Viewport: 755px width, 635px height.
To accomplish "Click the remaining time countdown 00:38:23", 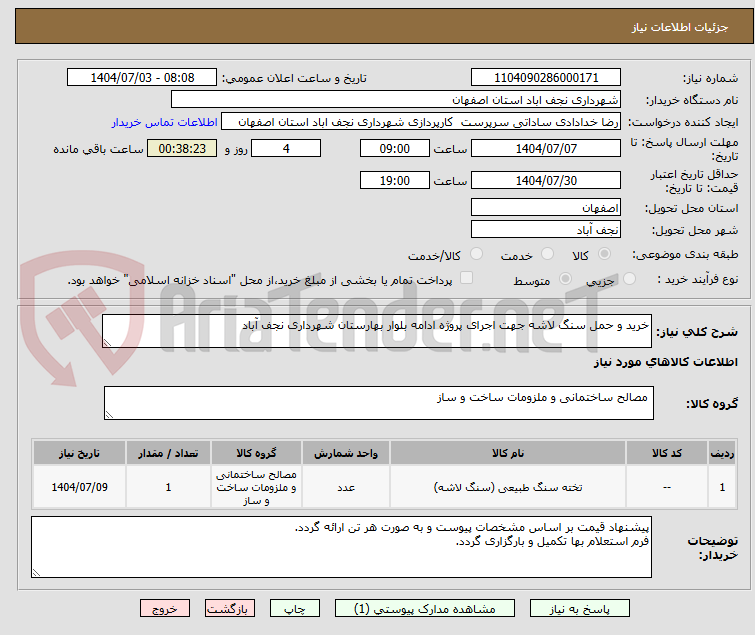I will (x=182, y=148).
